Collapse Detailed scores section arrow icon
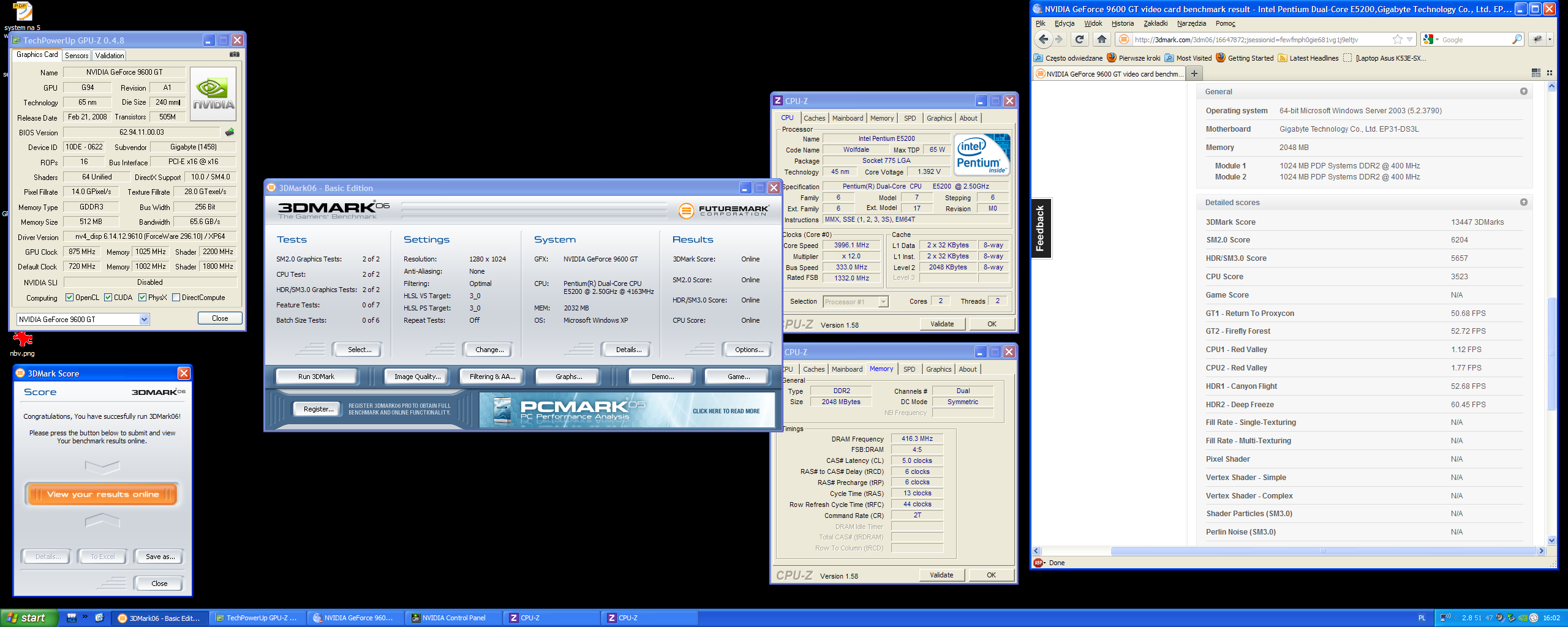Image resolution: width=1568 pixels, height=627 pixels. pyautogui.click(x=1524, y=202)
